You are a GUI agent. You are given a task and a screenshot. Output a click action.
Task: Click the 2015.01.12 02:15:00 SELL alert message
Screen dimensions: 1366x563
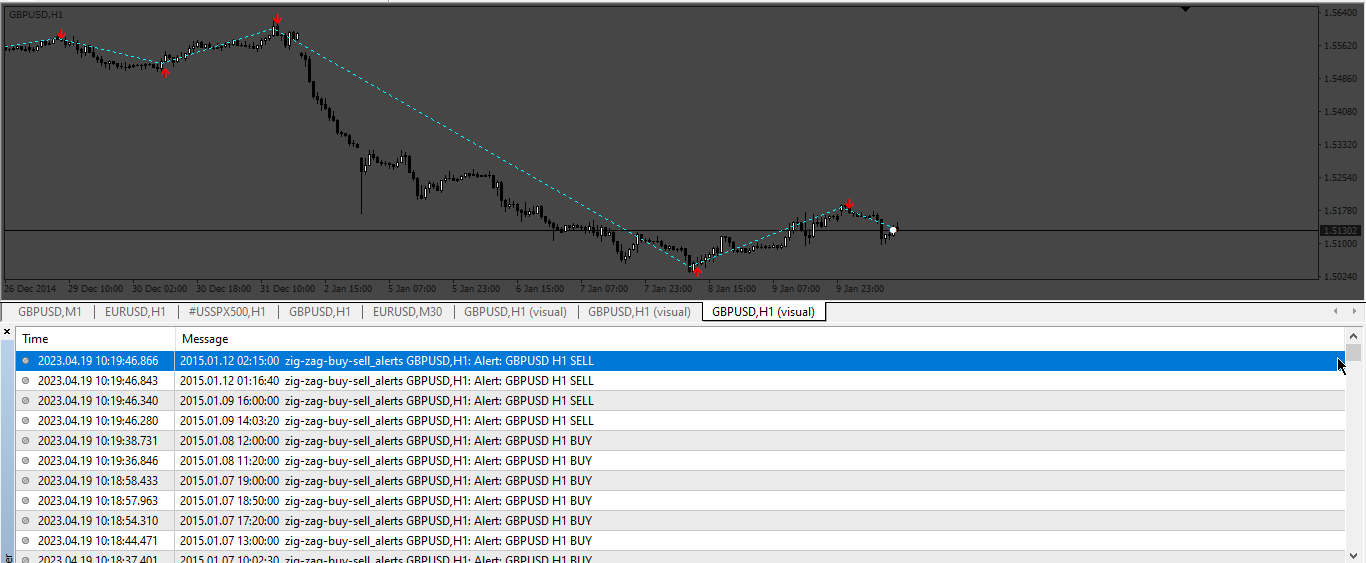point(387,361)
